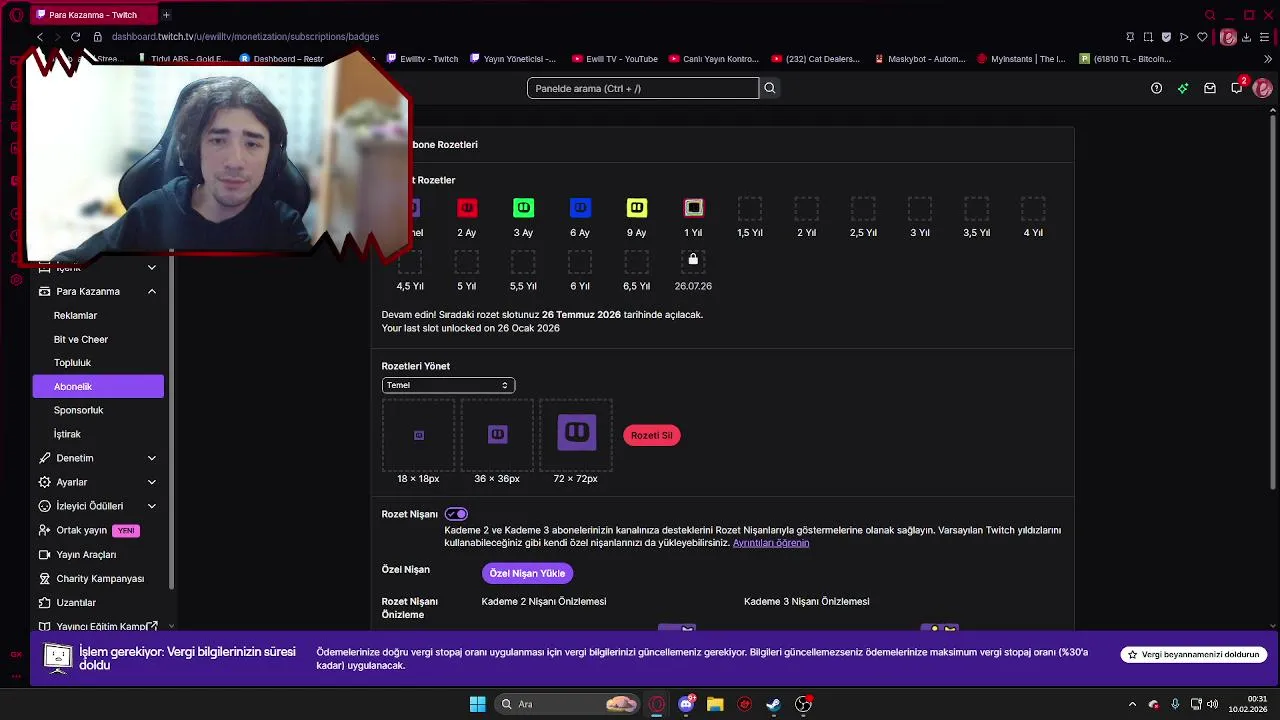Click the empty 2 Yıl badge slot
The width and height of the screenshot is (1280, 720).
pos(806,208)
